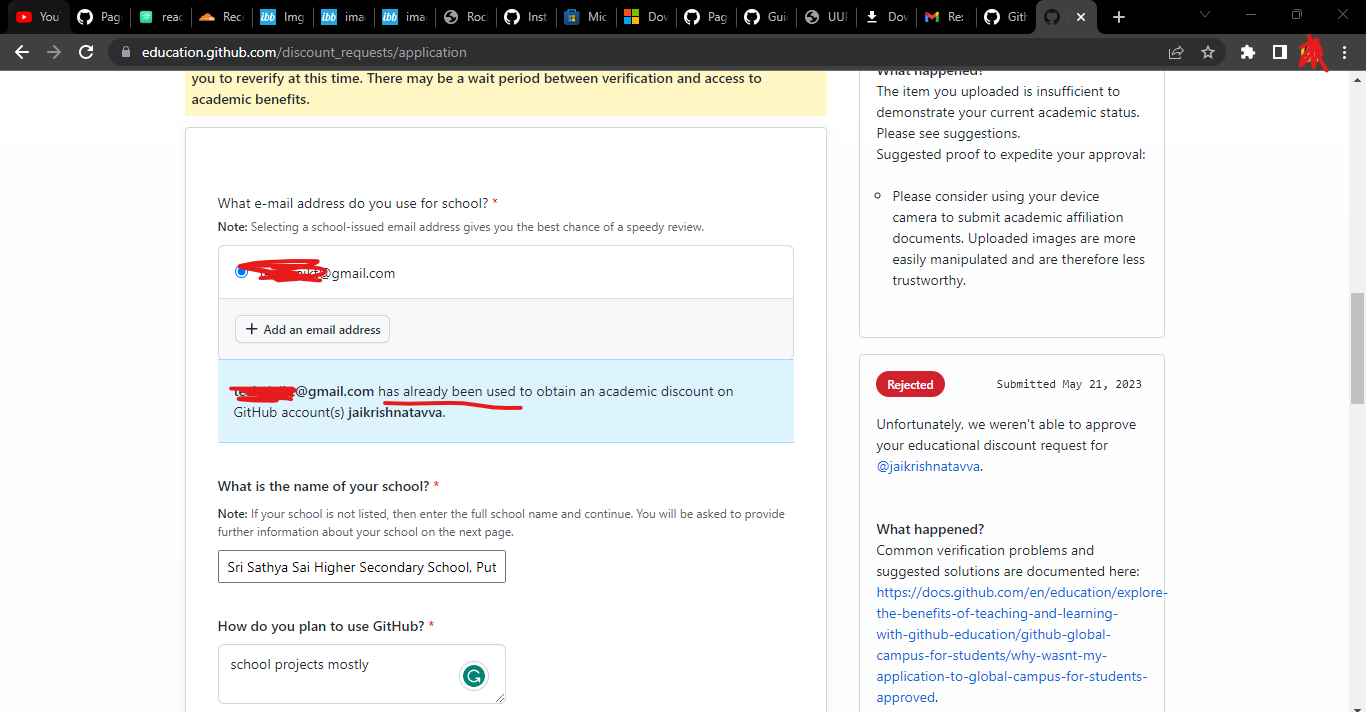Open the Chrome three-dot menu
Screen dimensions: 1366x712
(1344, 52)
